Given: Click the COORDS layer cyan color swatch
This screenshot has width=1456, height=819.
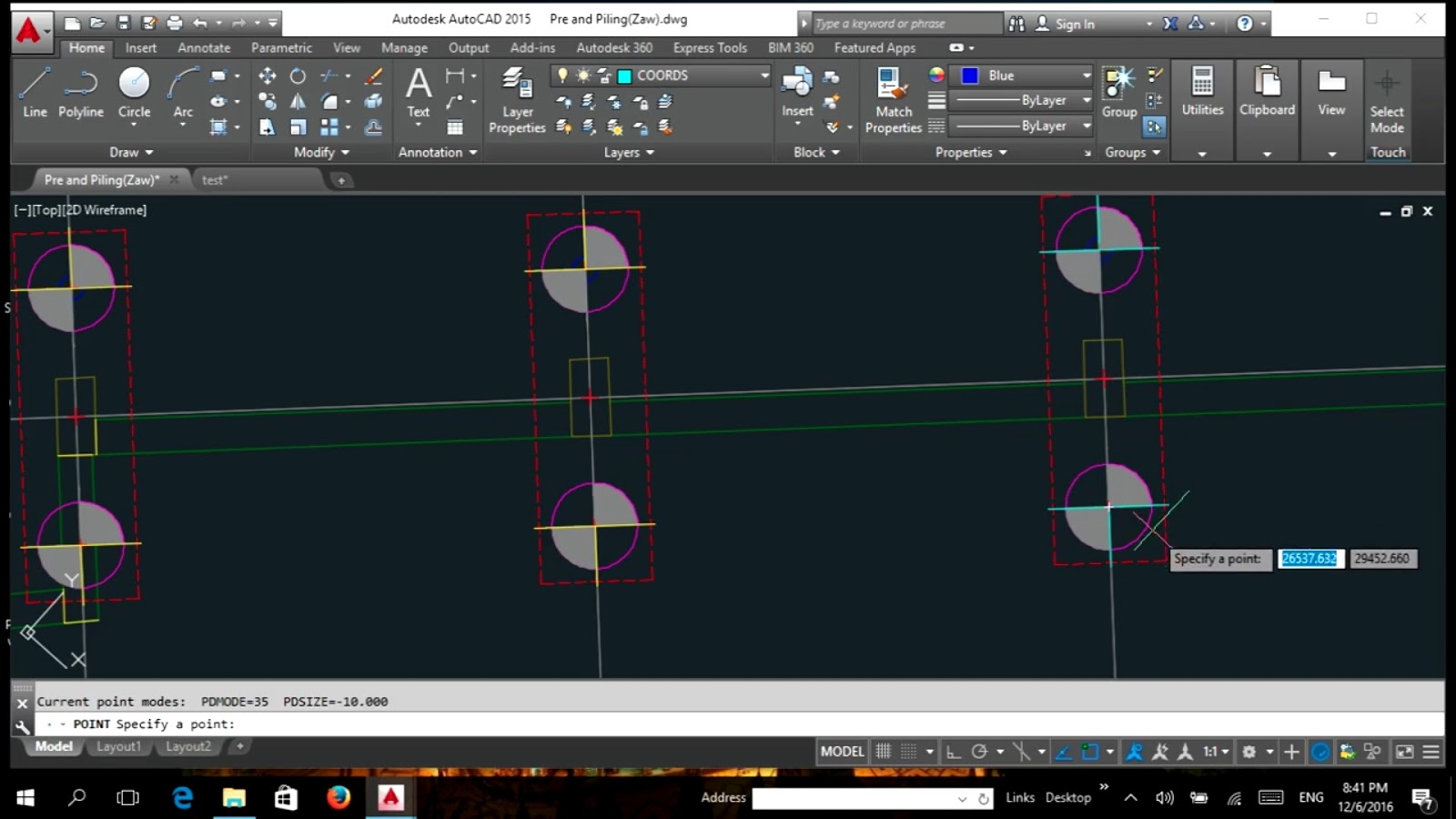Looking at the screenshot, I should (x=625, y=76).
